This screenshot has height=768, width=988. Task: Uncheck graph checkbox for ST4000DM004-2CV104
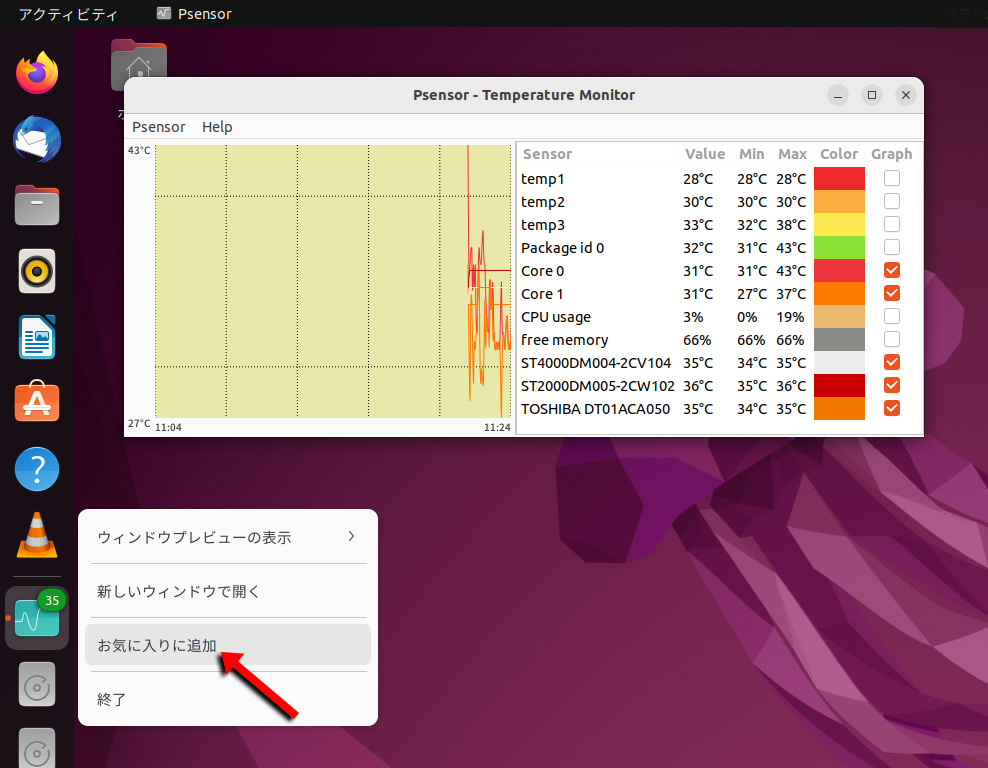click(x=892, y=362)
